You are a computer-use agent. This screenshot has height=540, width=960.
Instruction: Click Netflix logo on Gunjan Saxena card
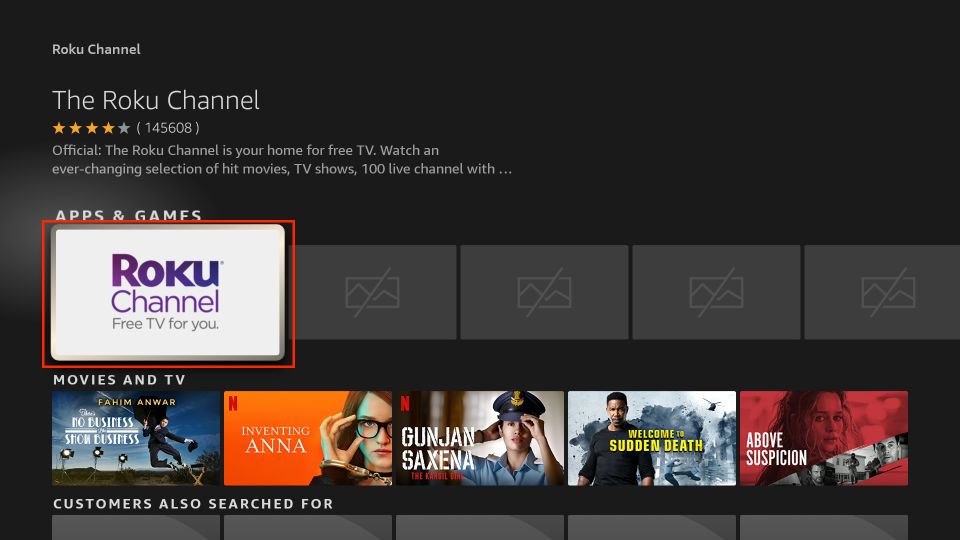point(405,403)
